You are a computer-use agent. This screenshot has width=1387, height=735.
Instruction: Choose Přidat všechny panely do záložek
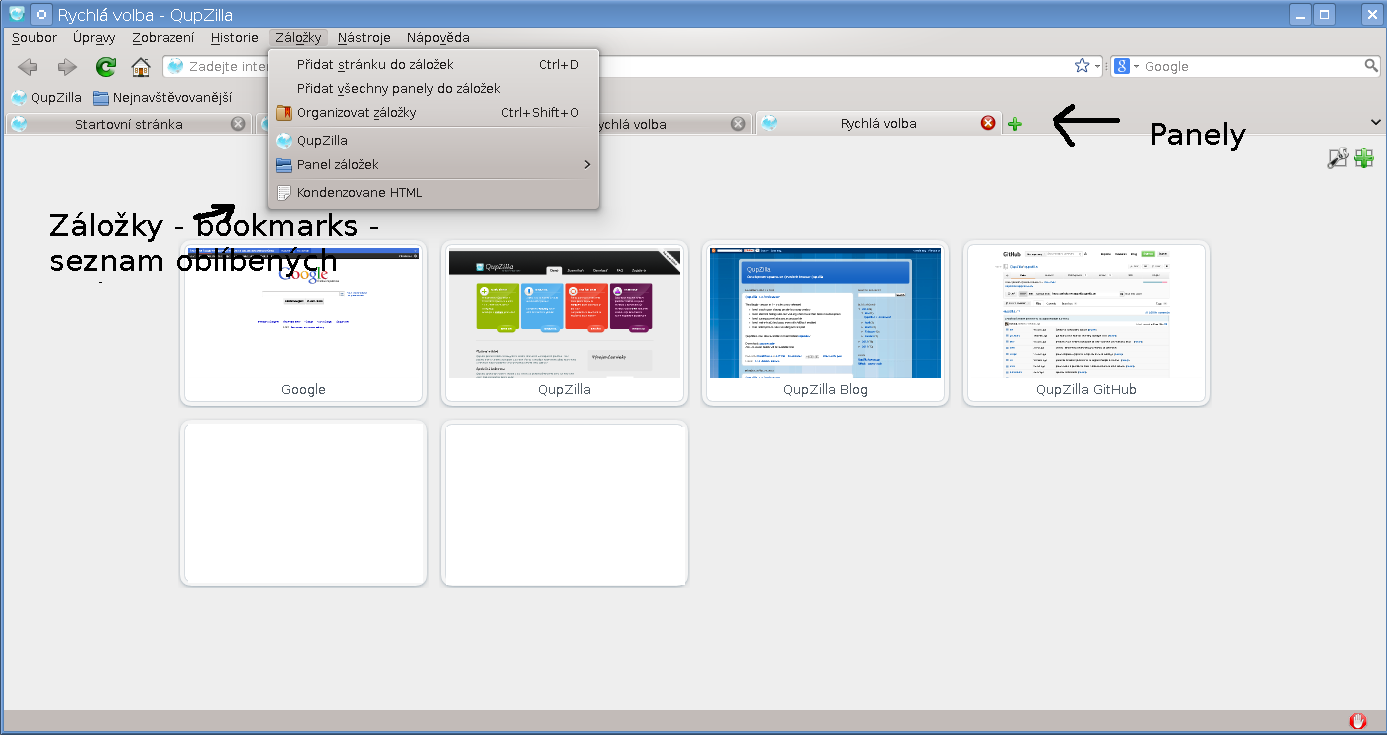(x=433, y=89)
